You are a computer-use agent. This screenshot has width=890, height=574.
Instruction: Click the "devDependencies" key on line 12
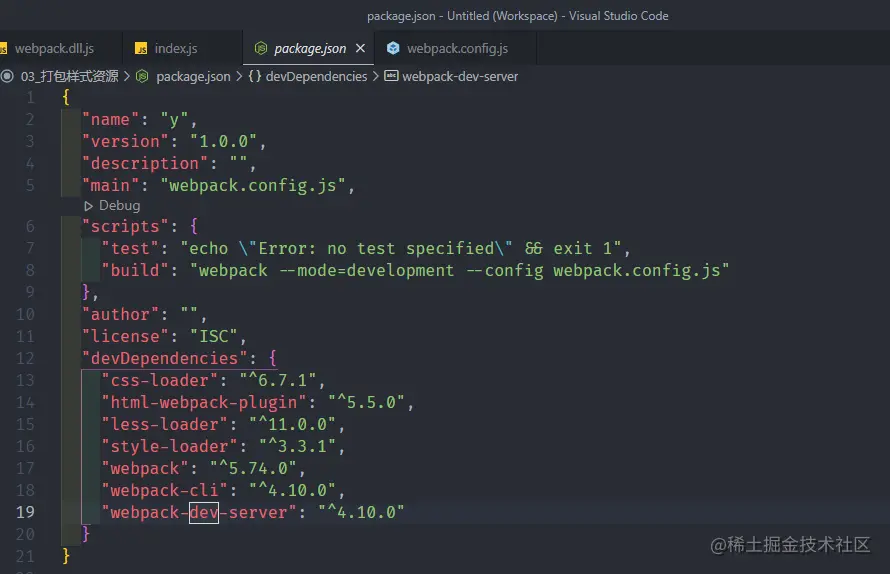(165, 358)
